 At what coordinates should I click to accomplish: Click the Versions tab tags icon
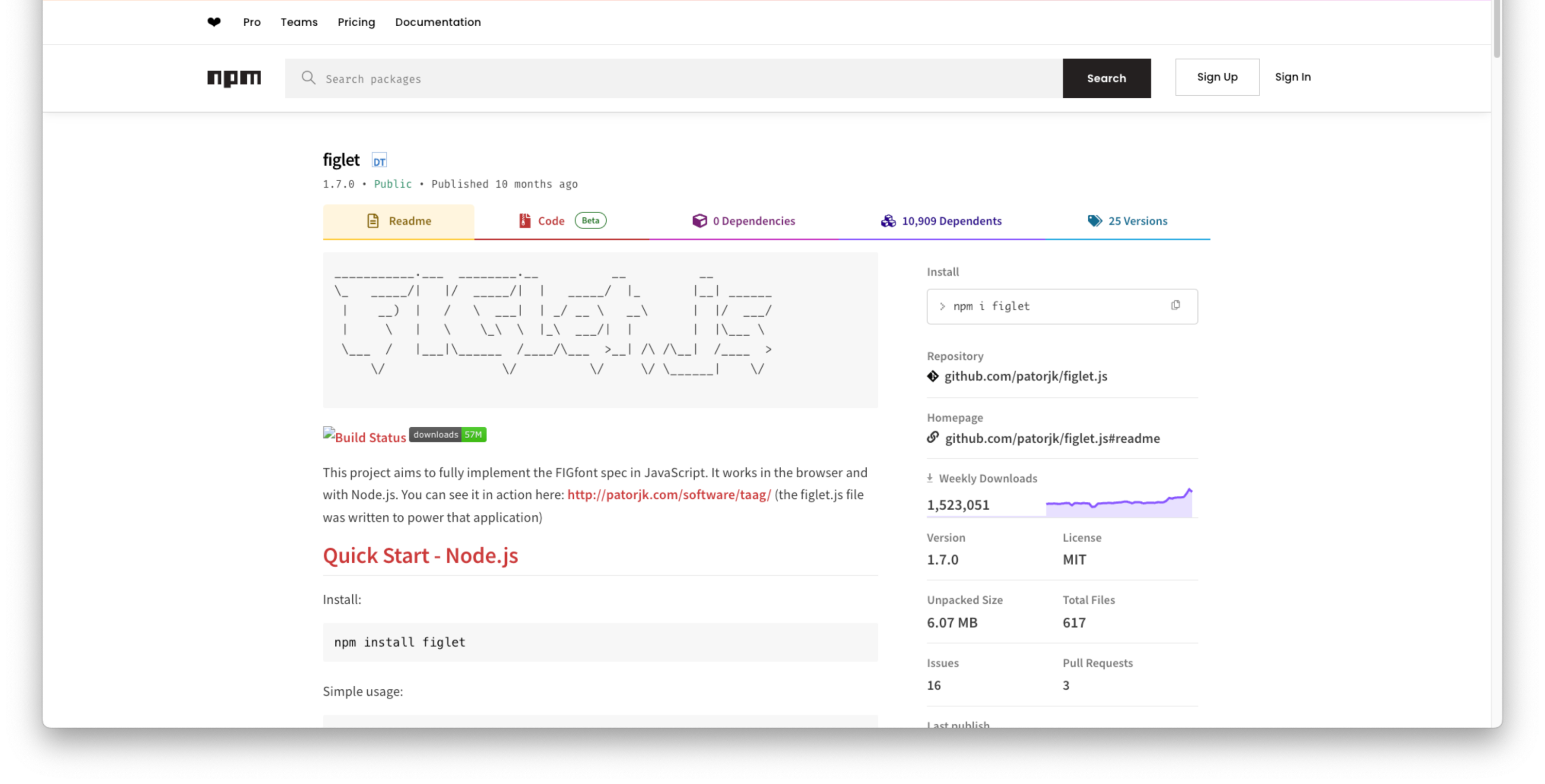1094,221
